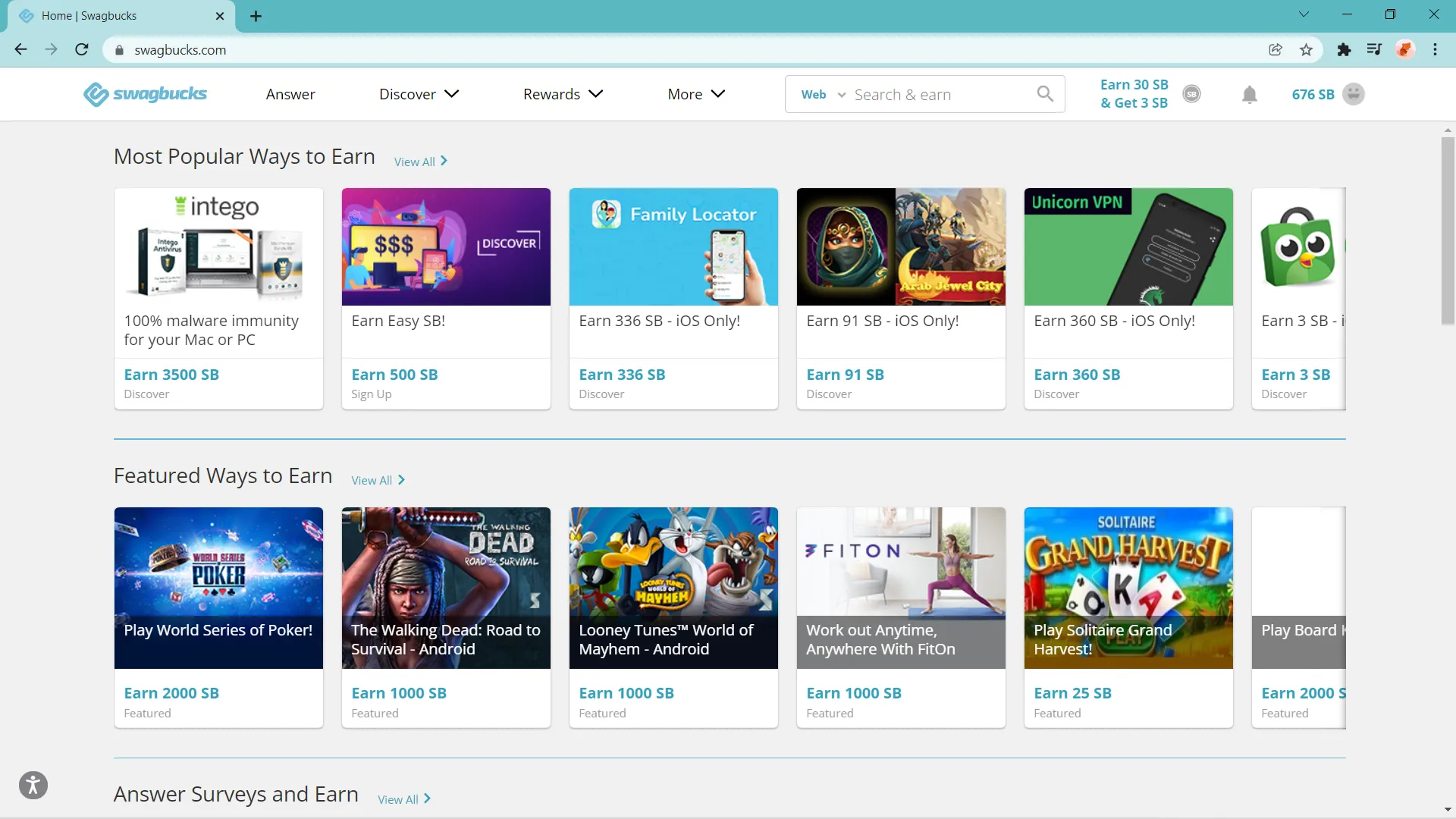The height and width of the screenshot is (819, 1456).
Task: Click Earn 336 SB blue text
Action: pyautogui.click(x=622, y=375)
